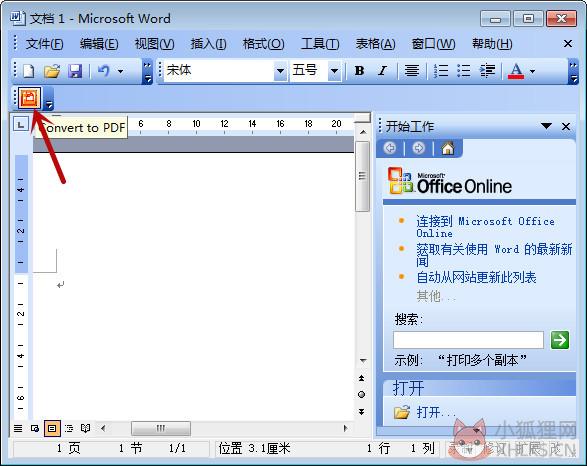Open file using the folder icon
Screen dimensions: 587x466
click(x=52, y=70)
